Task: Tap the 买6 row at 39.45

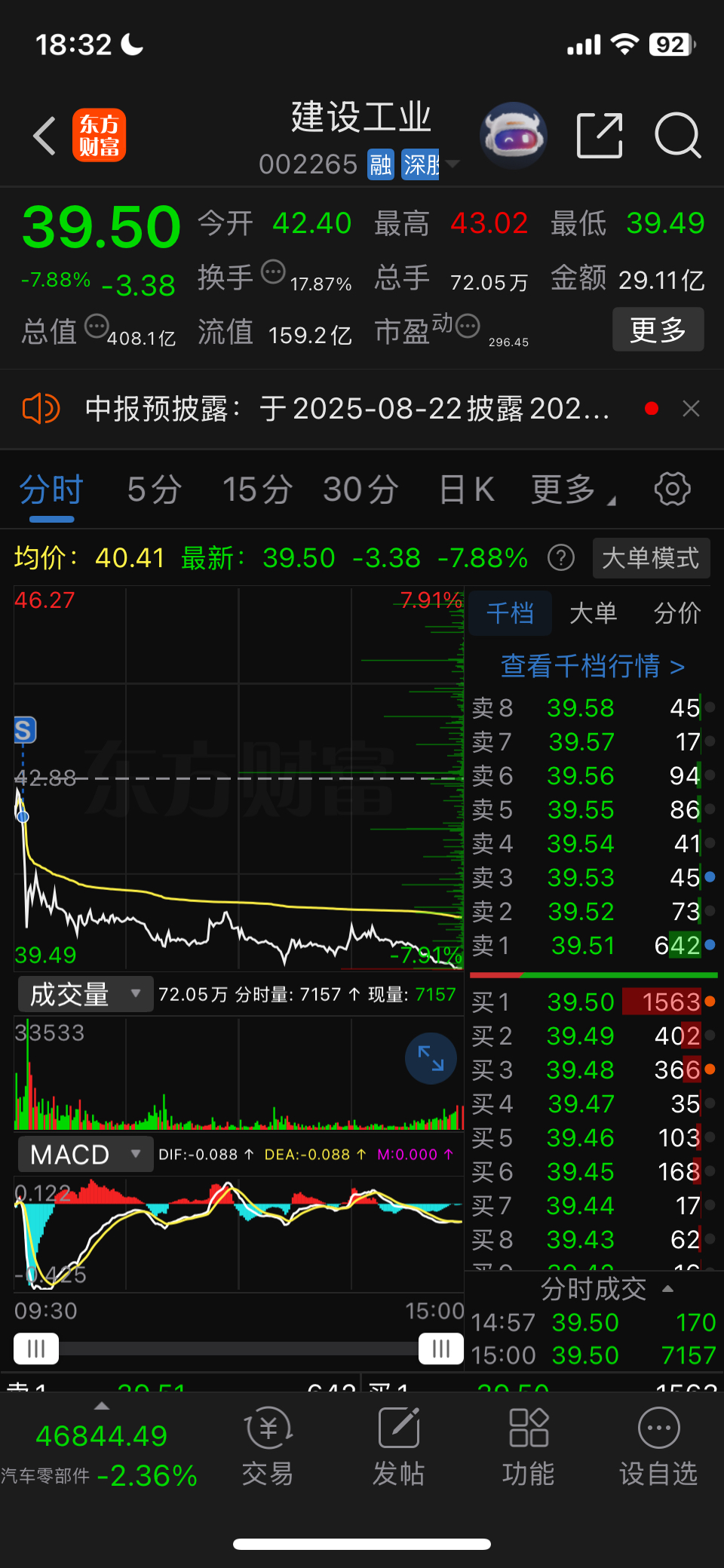Action: [x=593, y=1171]
